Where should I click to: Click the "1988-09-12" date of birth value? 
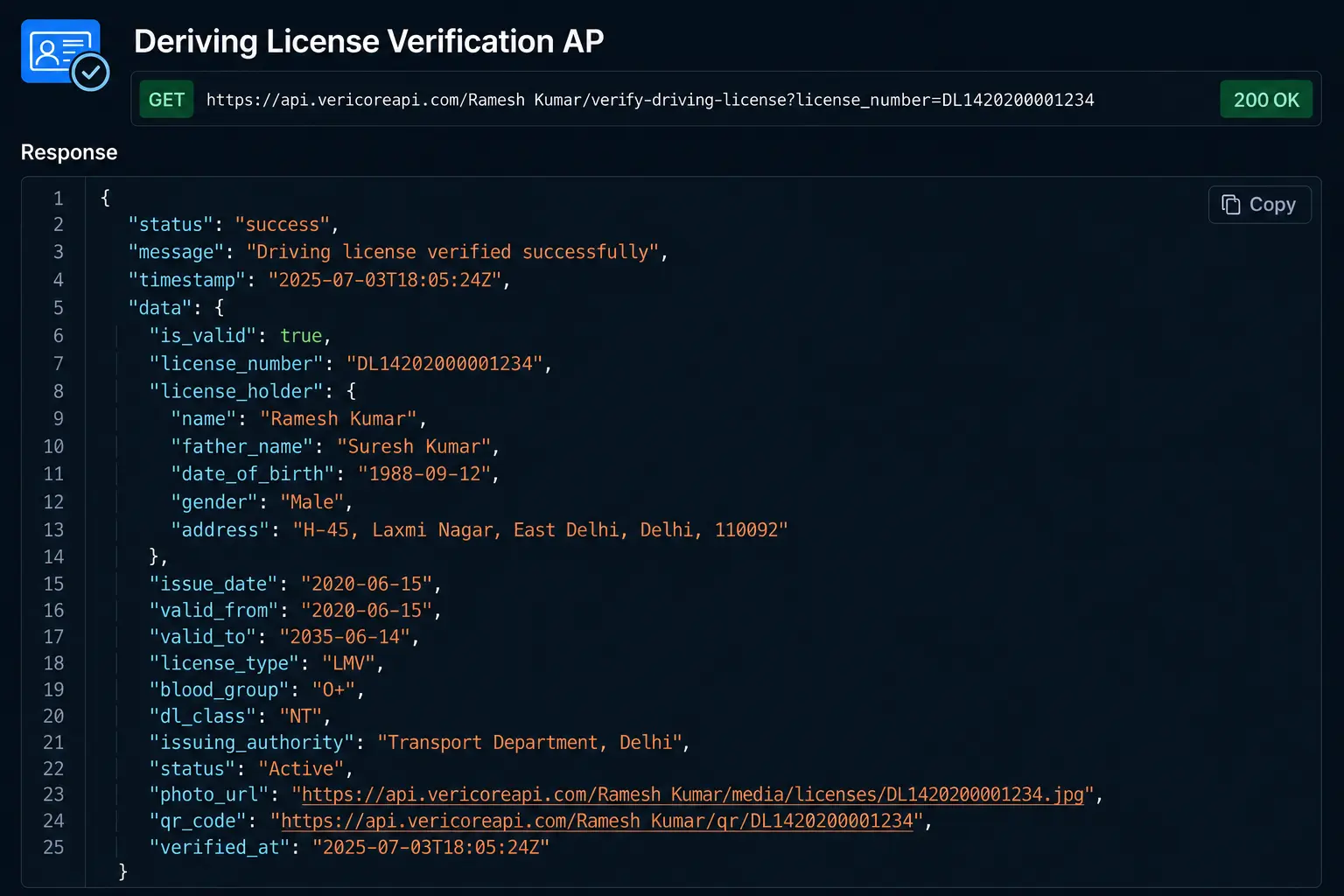point(424,474)
